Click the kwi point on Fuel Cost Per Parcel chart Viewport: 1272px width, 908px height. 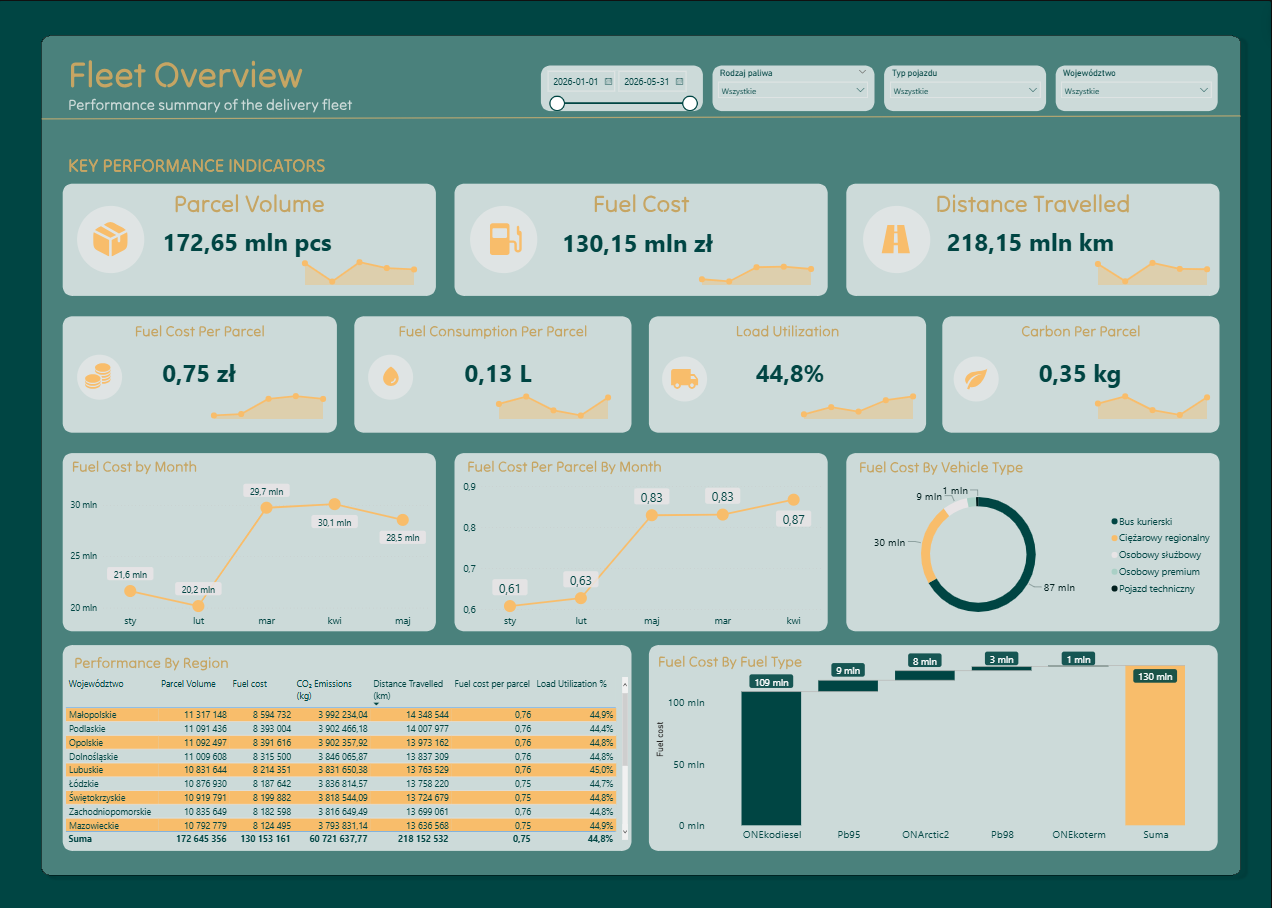[793, 500]
